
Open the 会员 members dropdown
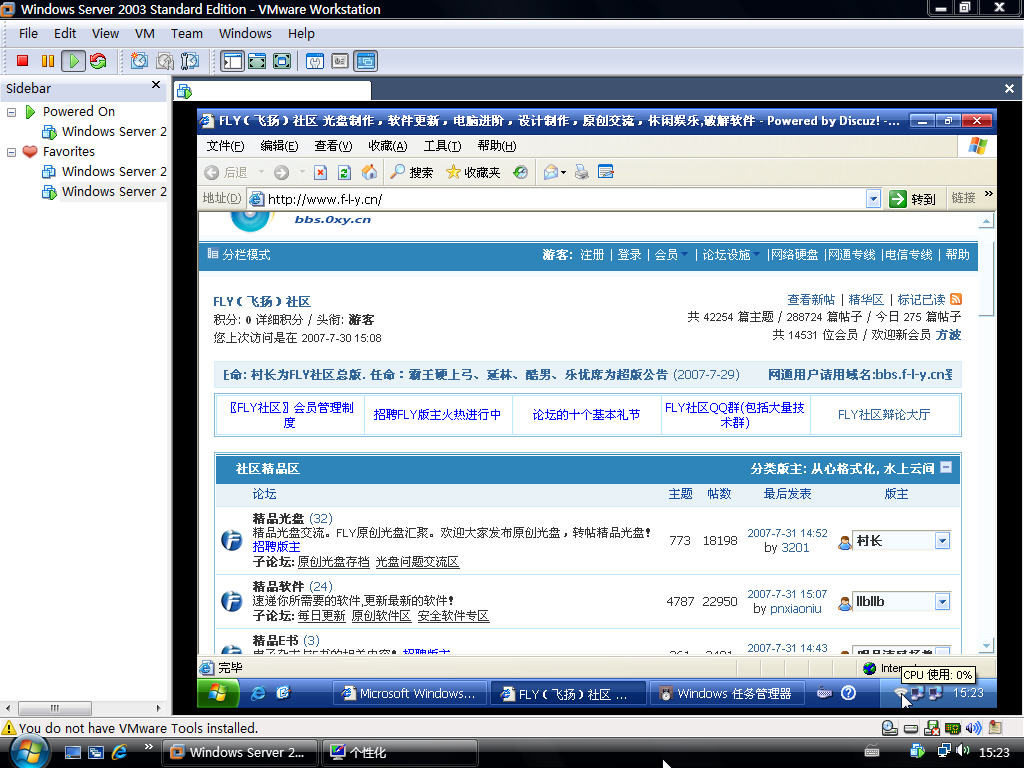click(671, 255)
